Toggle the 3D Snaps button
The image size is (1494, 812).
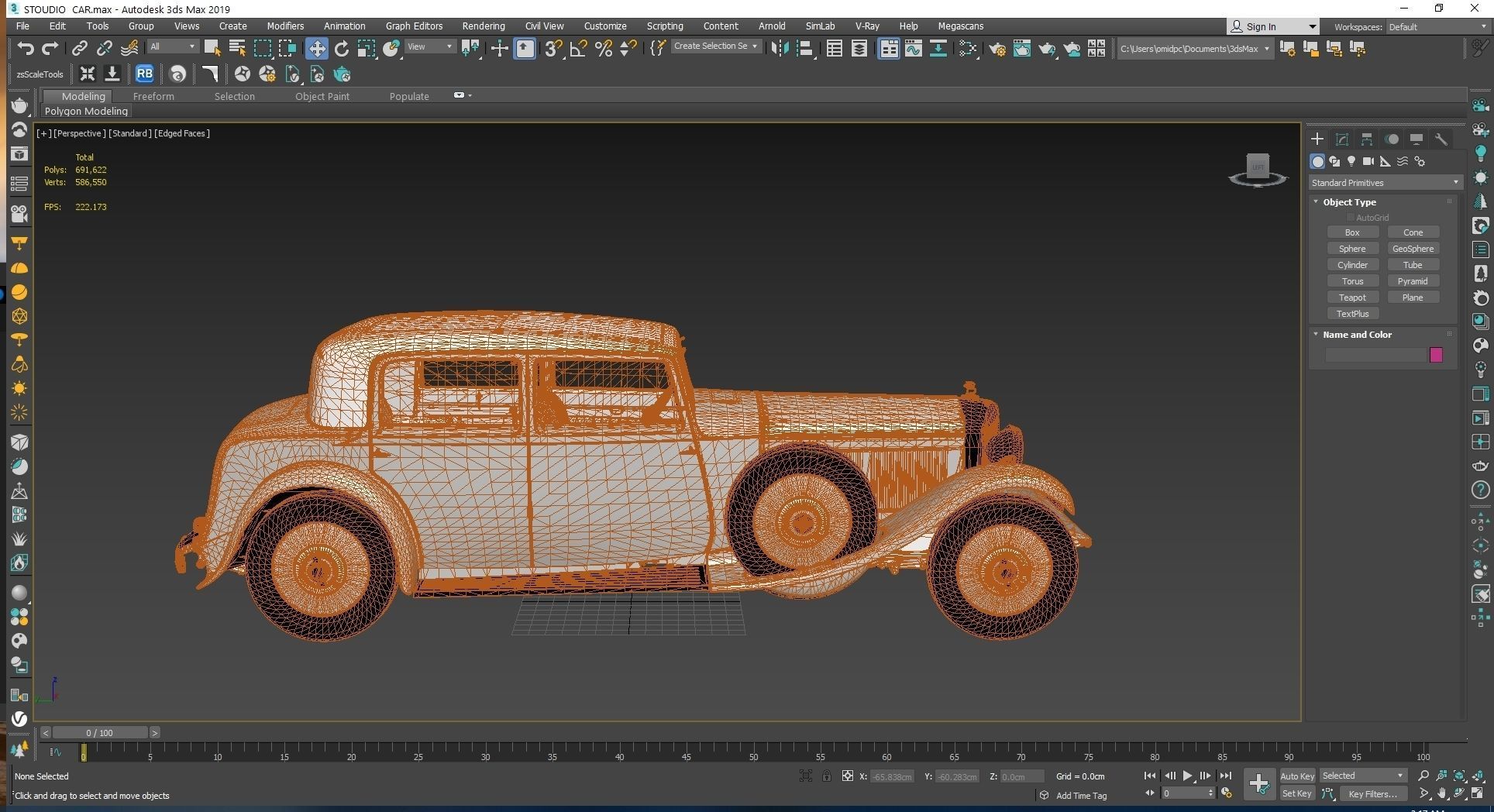553,49
